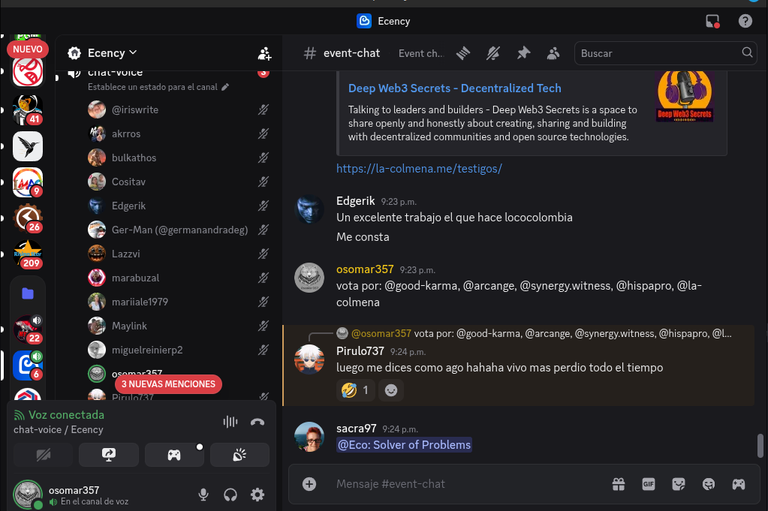Select Cositav in voice channel
The image size is (768, 511).
pyautogui.click(x=178, y=182)
